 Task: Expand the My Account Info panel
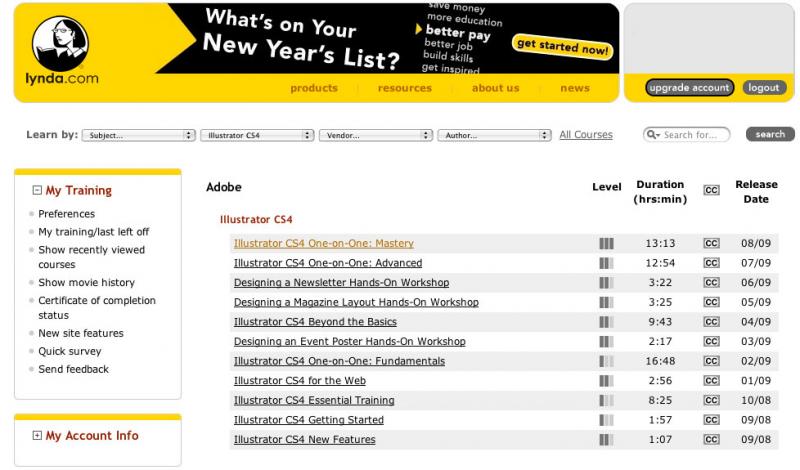37,435
